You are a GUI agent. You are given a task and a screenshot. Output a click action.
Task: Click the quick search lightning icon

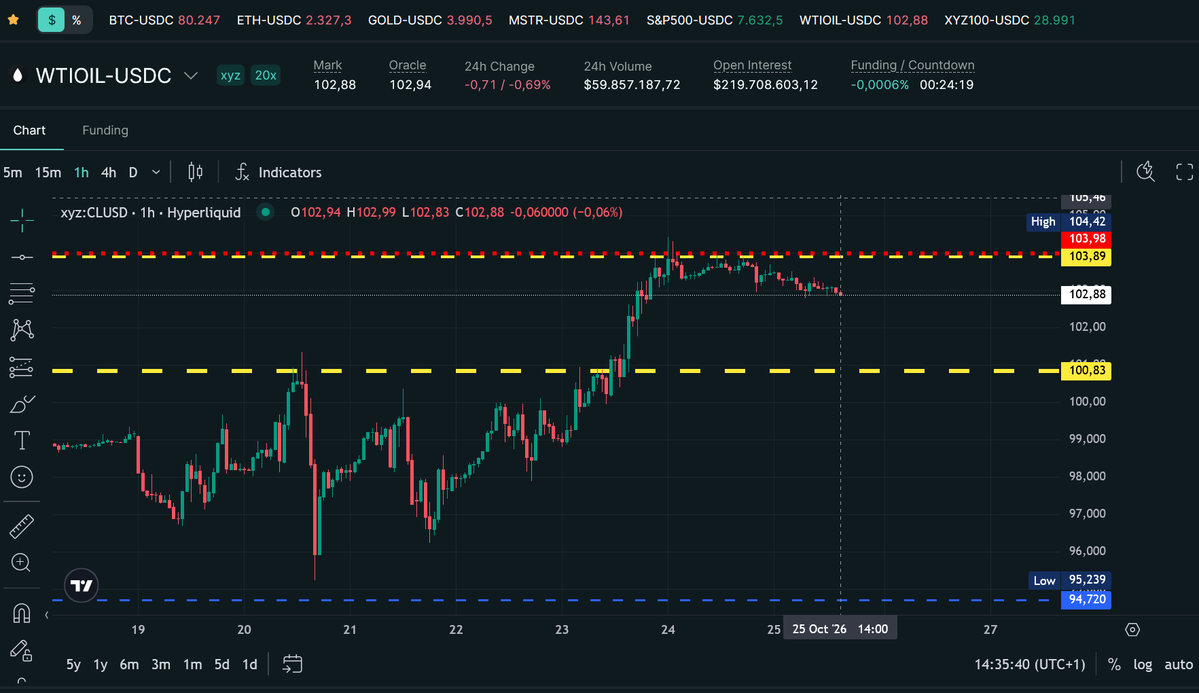click(1145, 172)
